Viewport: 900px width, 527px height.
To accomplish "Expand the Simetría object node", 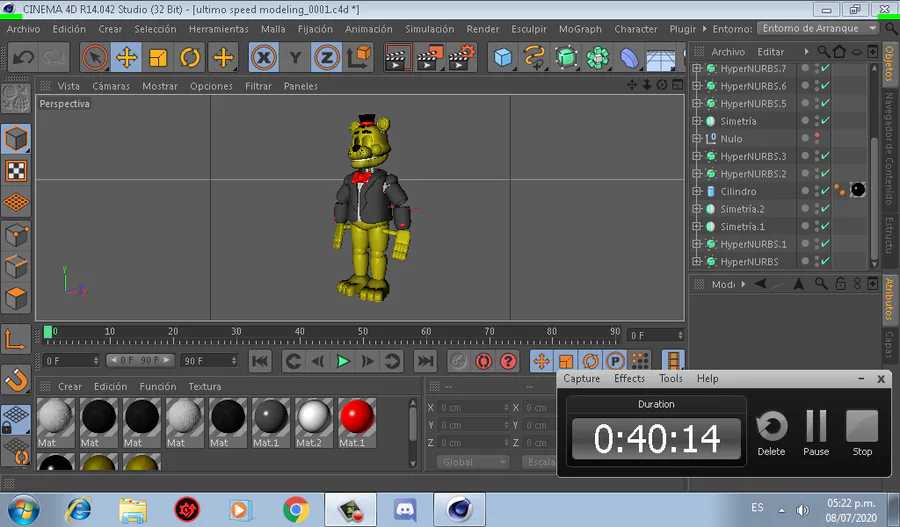I will 696,121.
